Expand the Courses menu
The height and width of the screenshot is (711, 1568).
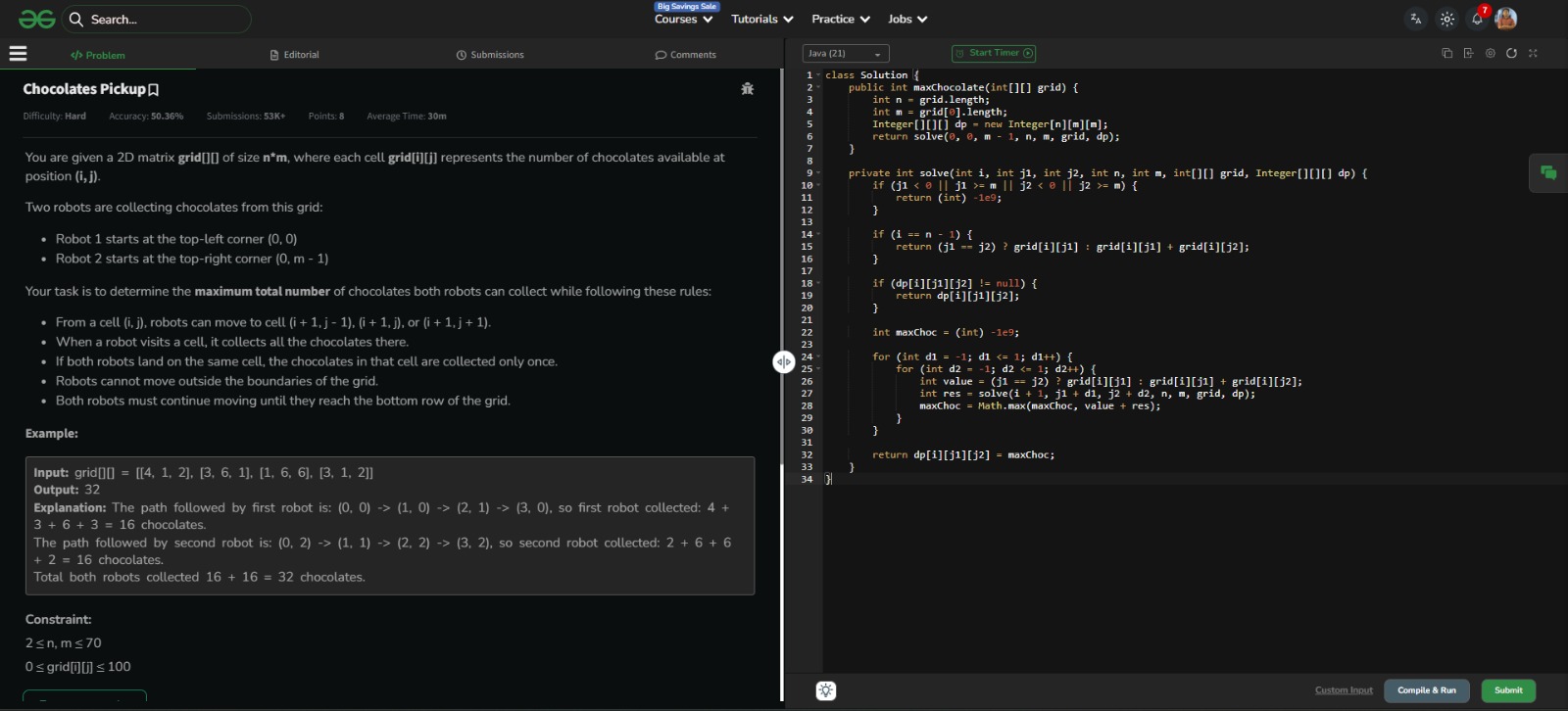[x=683, y=20]
